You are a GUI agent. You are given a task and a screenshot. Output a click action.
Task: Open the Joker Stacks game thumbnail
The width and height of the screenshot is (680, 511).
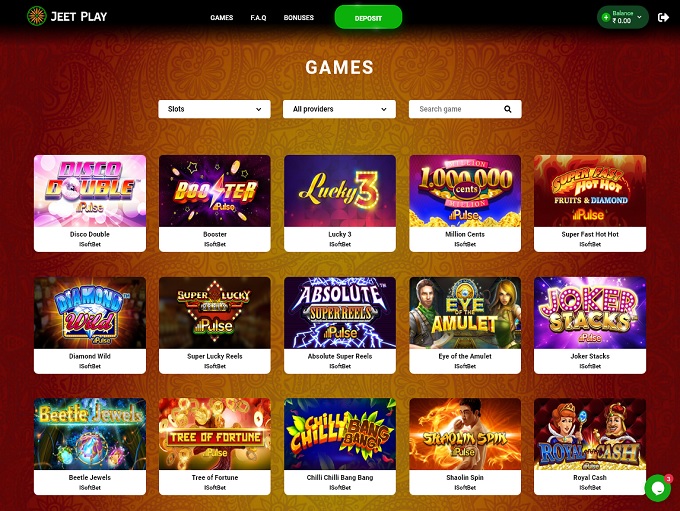tap(590, 313)
